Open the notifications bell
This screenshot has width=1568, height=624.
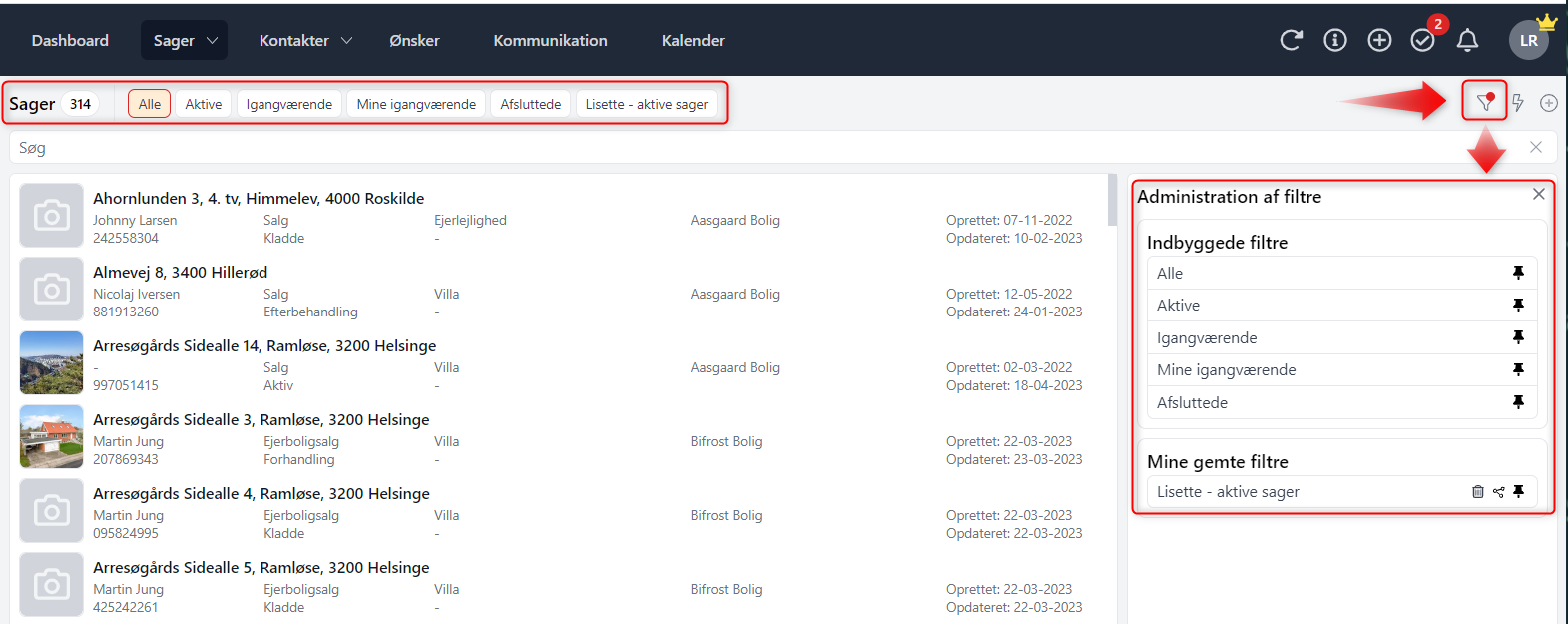click(1467, 40)
